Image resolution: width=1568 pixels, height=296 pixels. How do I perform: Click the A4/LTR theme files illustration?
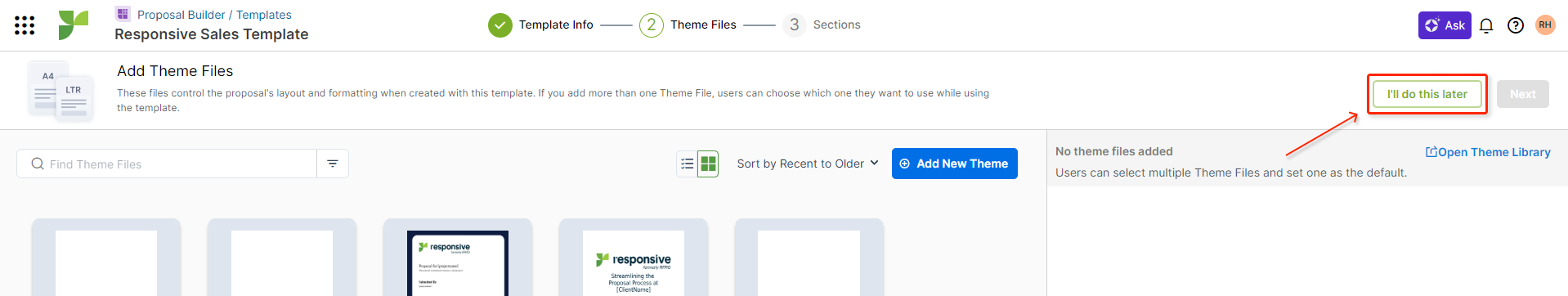pos(61,91)
